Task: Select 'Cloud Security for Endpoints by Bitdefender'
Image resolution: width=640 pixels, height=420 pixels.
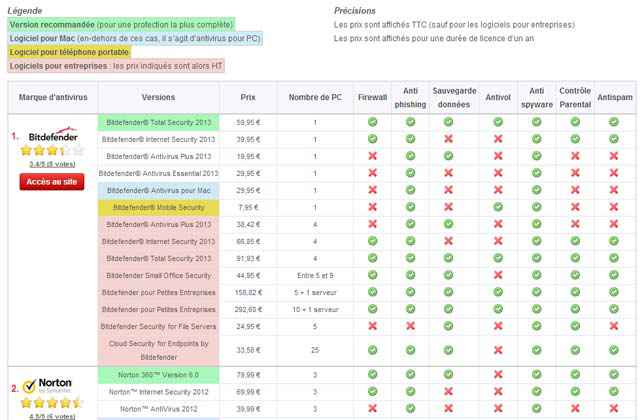Action: pyautogui.click(x=158, y=350)
